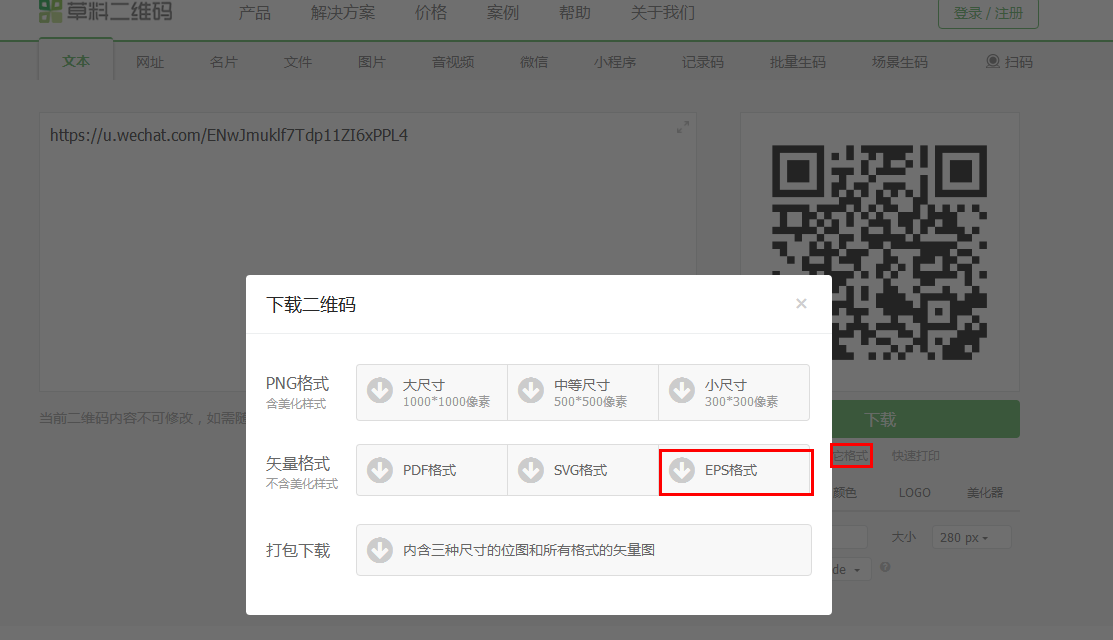Download large 1000*1000 PNG size
Viewport: 1113px width, 640px height.
tap(432, 392)
